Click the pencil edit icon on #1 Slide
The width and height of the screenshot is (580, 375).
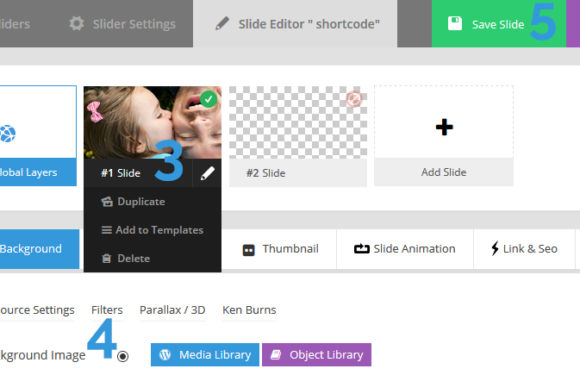[x=208, y=173]
